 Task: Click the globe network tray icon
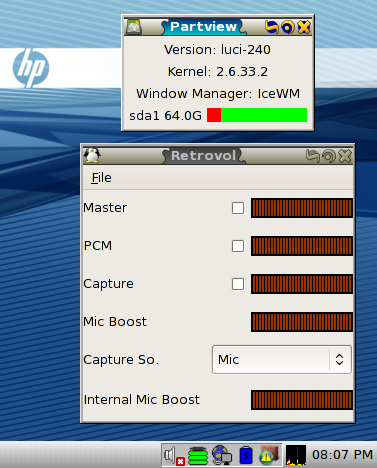[x=222, y=455]
